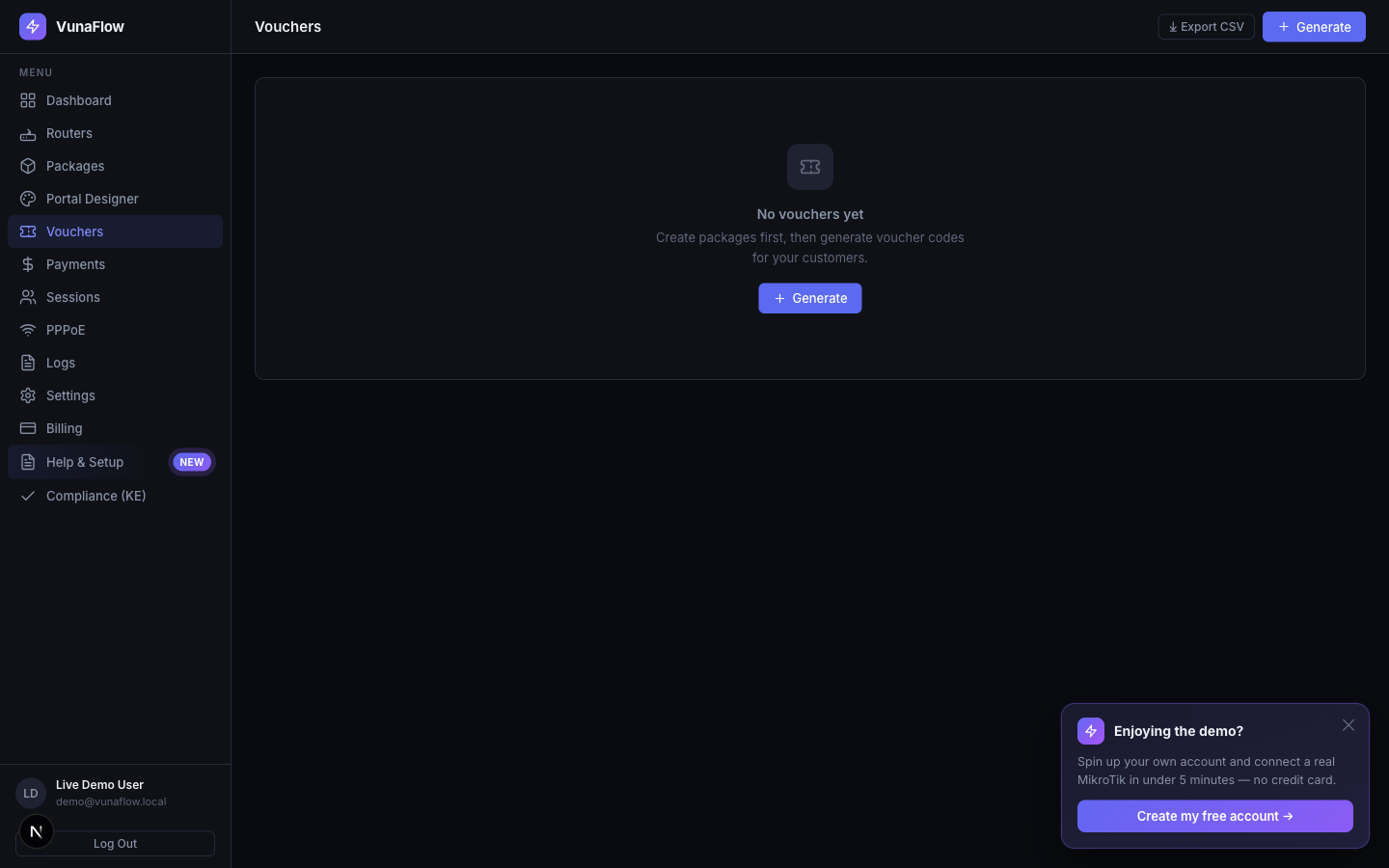
Task: Select the Packages box icon
Action: coord(28,166)
